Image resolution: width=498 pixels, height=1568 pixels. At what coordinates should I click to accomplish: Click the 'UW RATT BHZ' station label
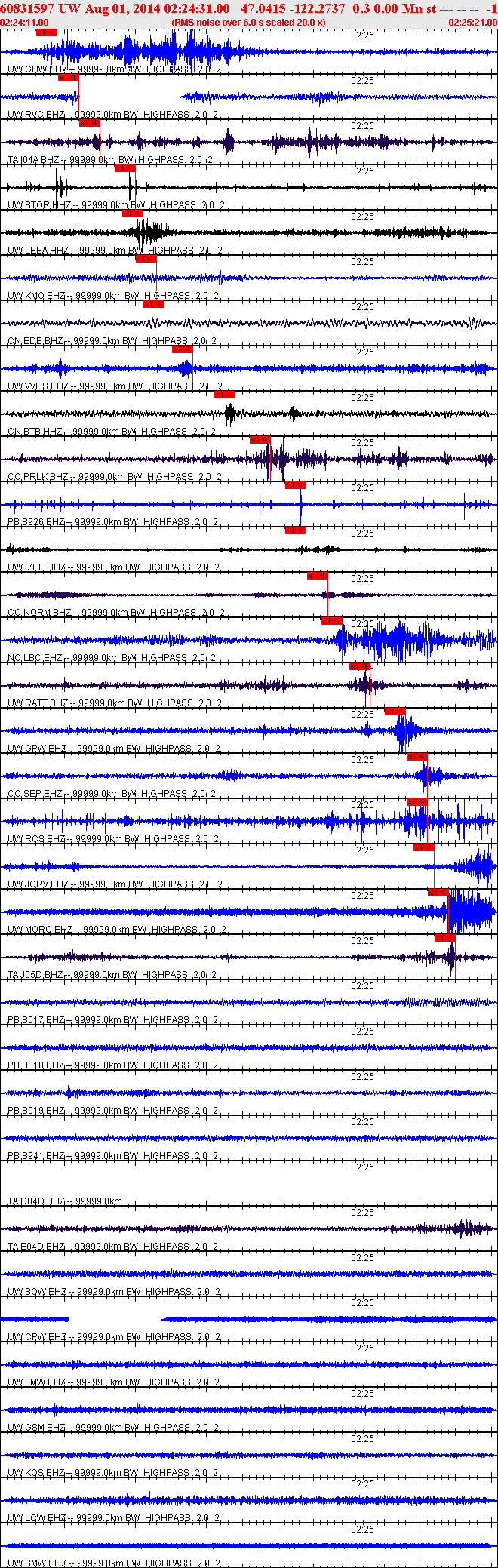(x=38, y=703)
